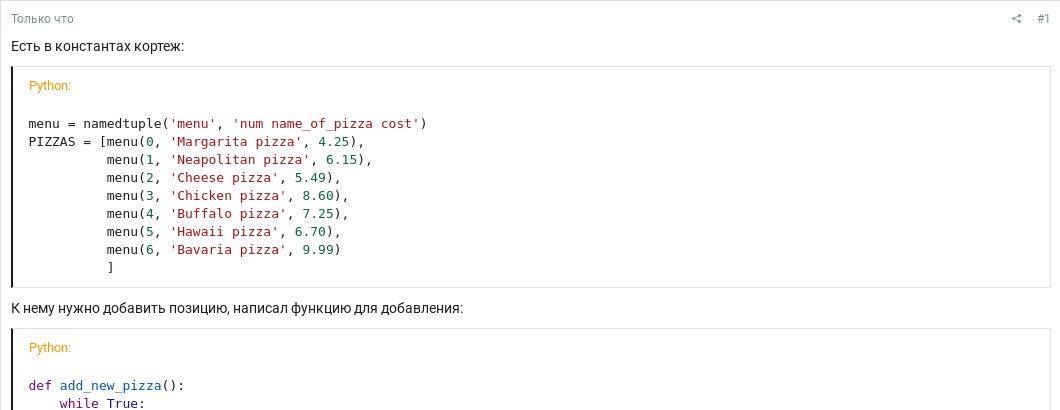Click the share post icon

pyautogui.click(x=1017, y=19)
